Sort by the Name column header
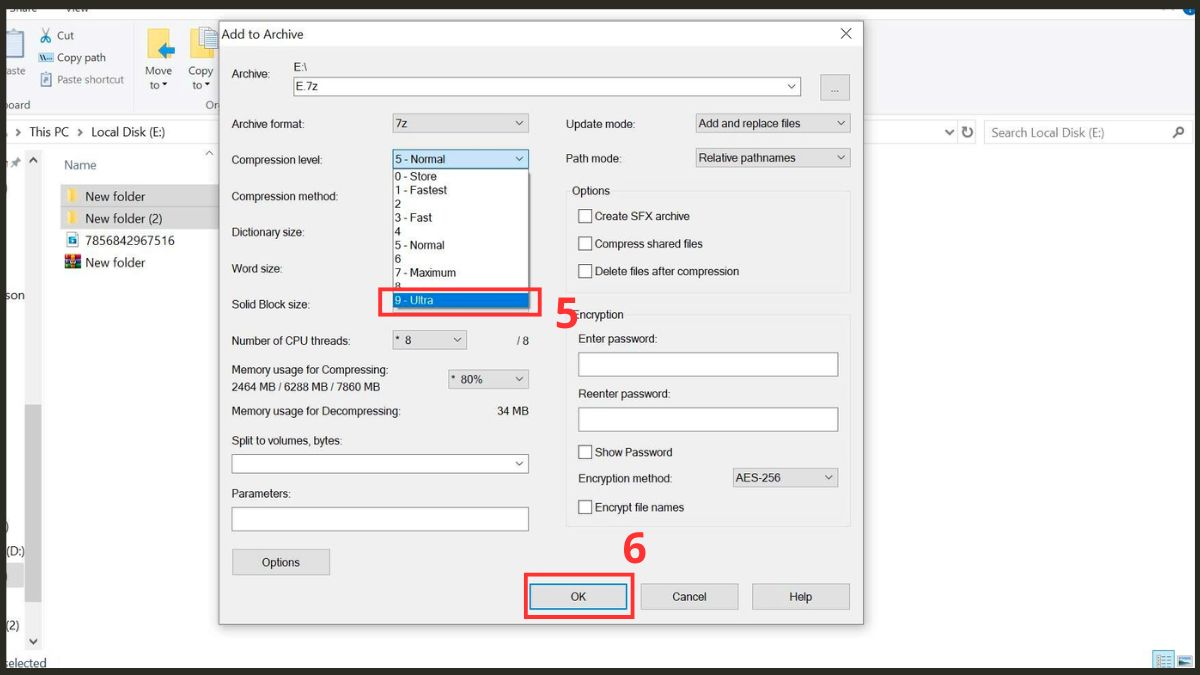 [x=80, y=165]
